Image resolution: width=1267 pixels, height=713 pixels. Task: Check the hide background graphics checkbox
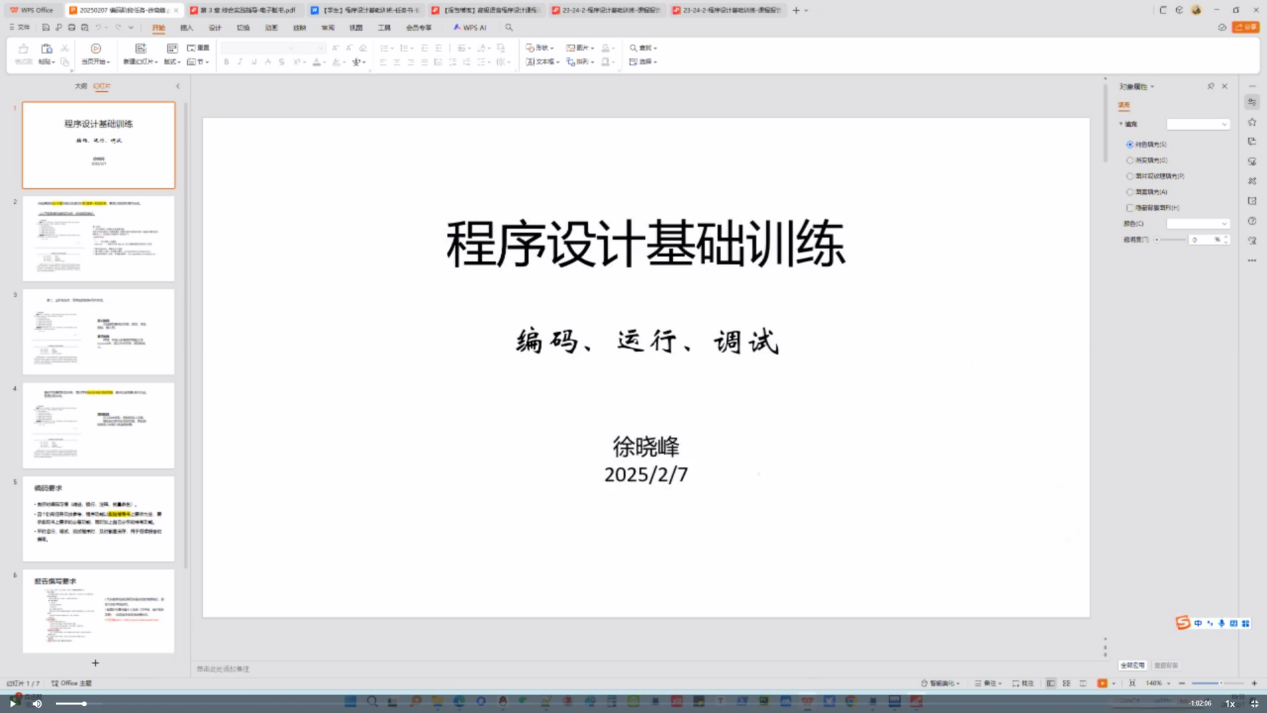(1130, 208)
